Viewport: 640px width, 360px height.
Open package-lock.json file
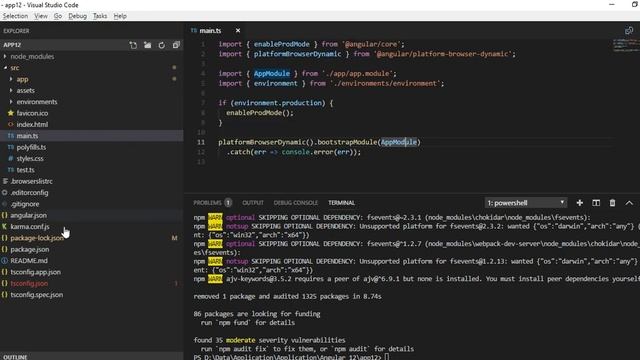pyautogui.click(x=37, y=238)
